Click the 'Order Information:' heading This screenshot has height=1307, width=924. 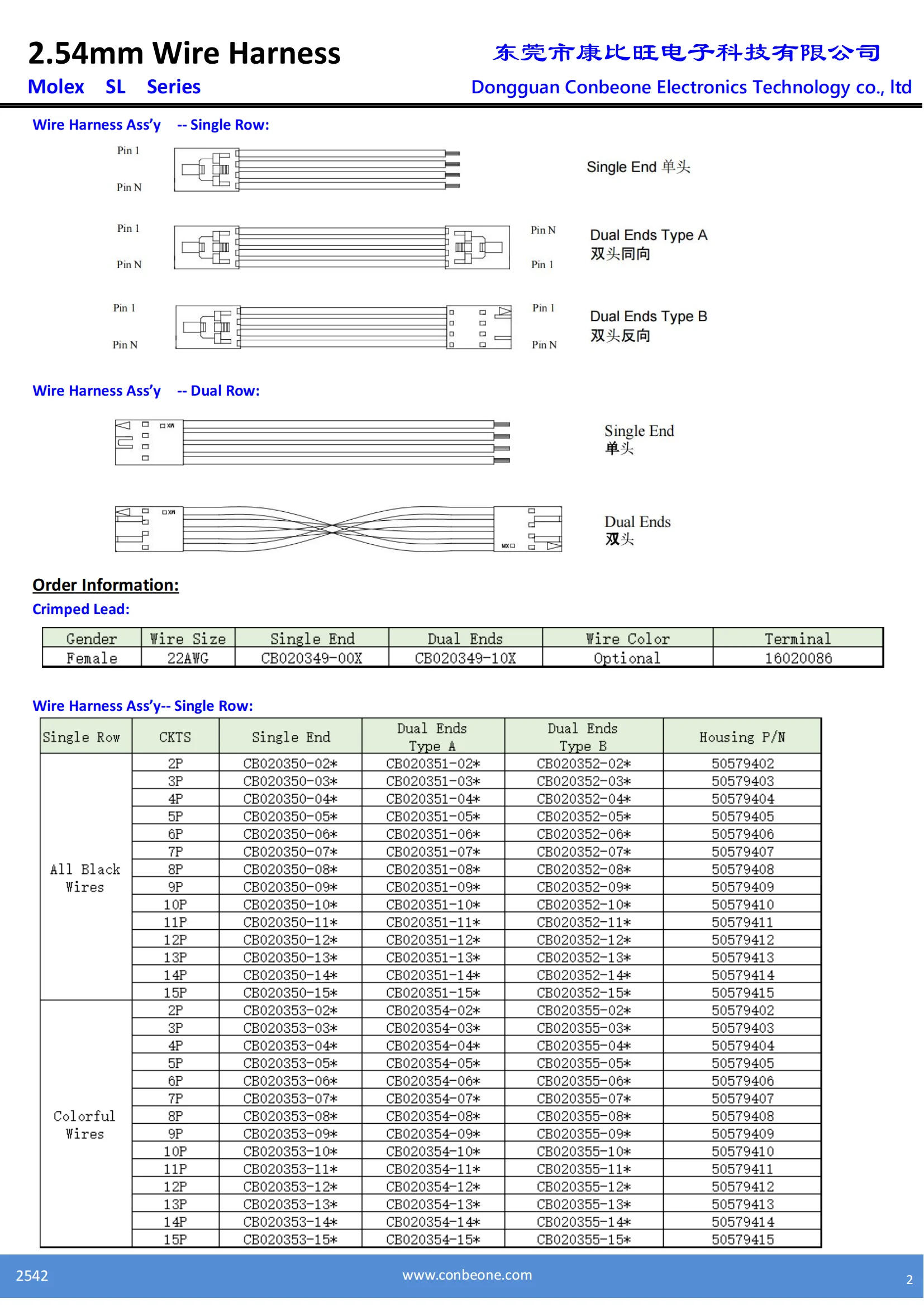(106, 585)
